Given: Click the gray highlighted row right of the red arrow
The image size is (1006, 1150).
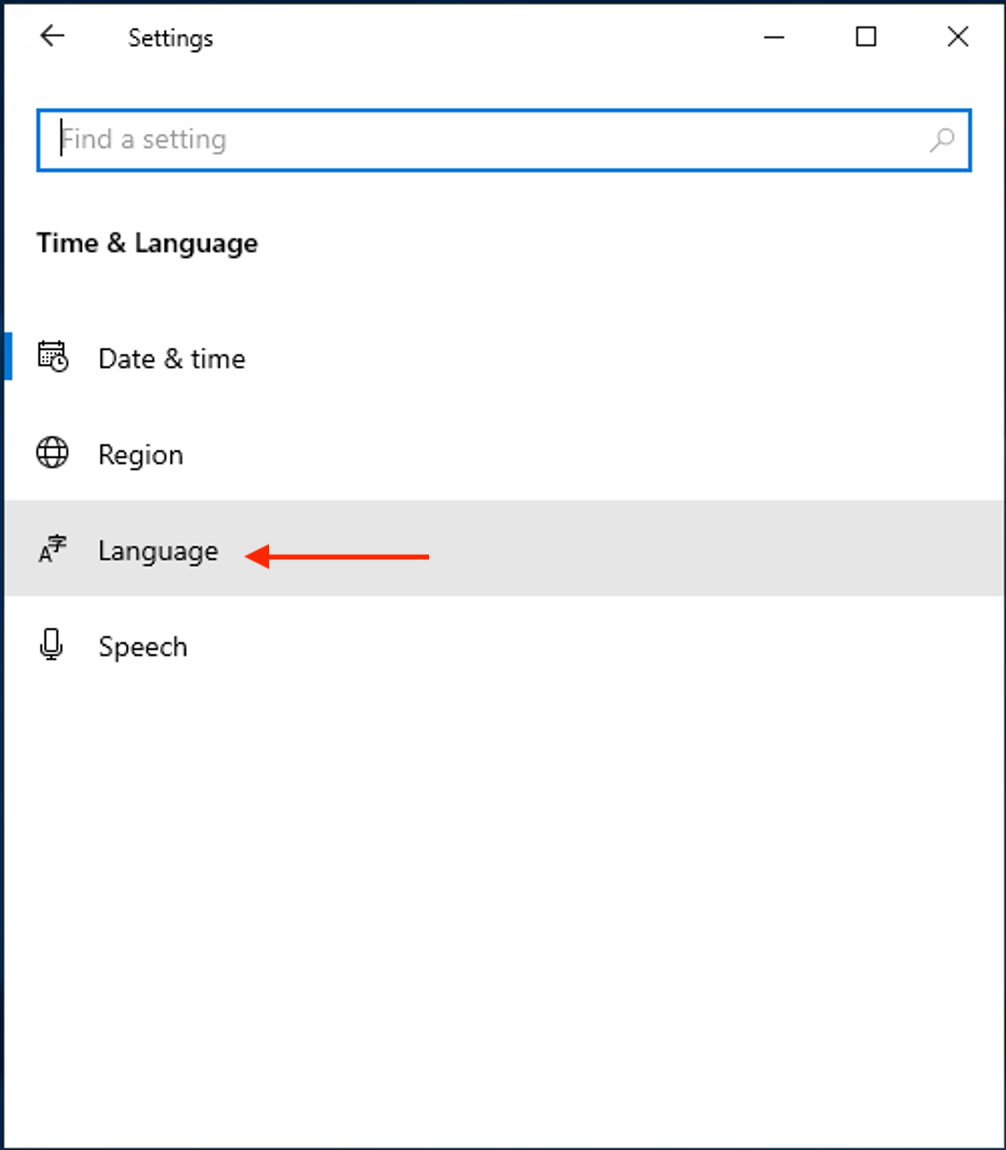Looking at the screenshot, I should point(715,549).
